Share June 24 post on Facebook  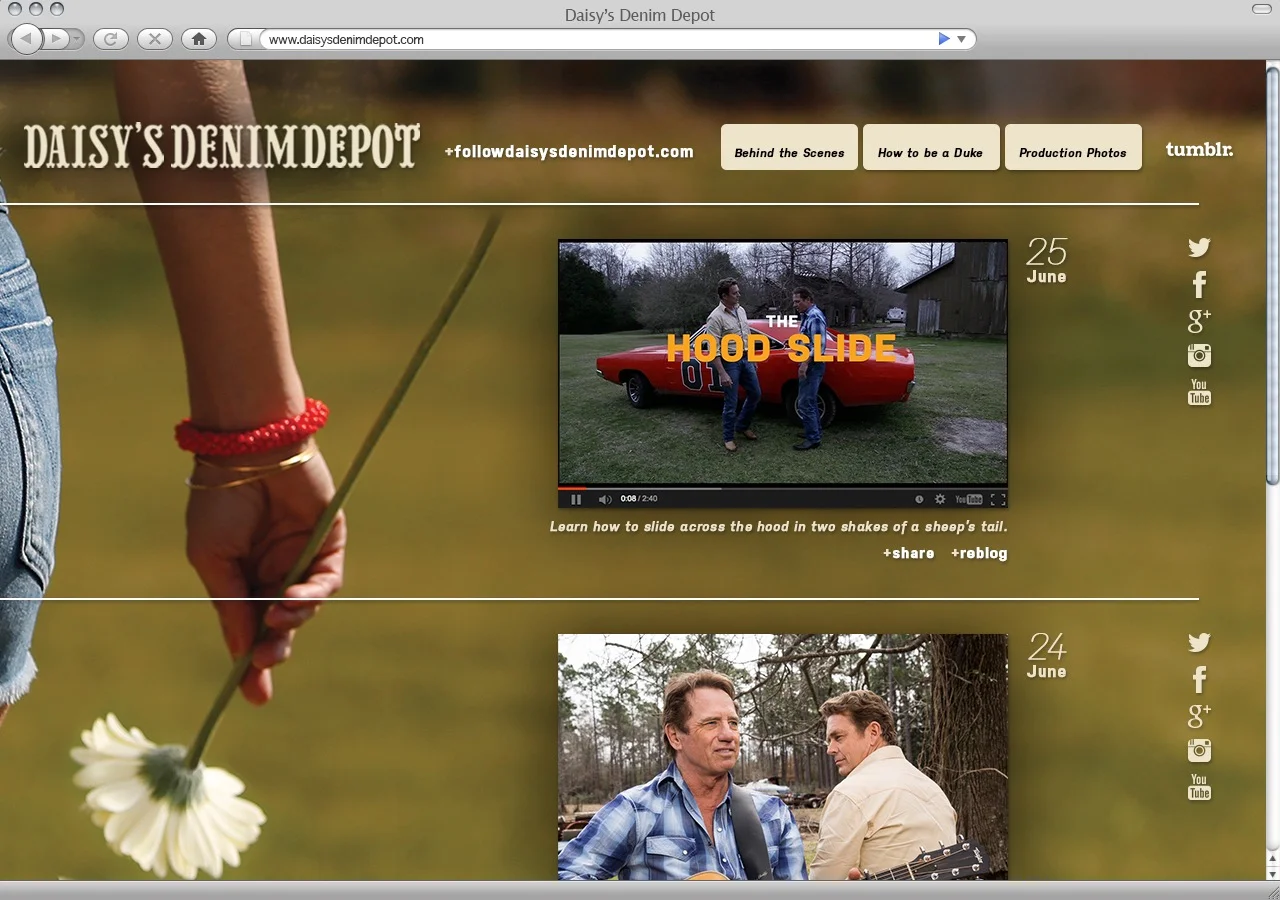[x=1199, y=679]
